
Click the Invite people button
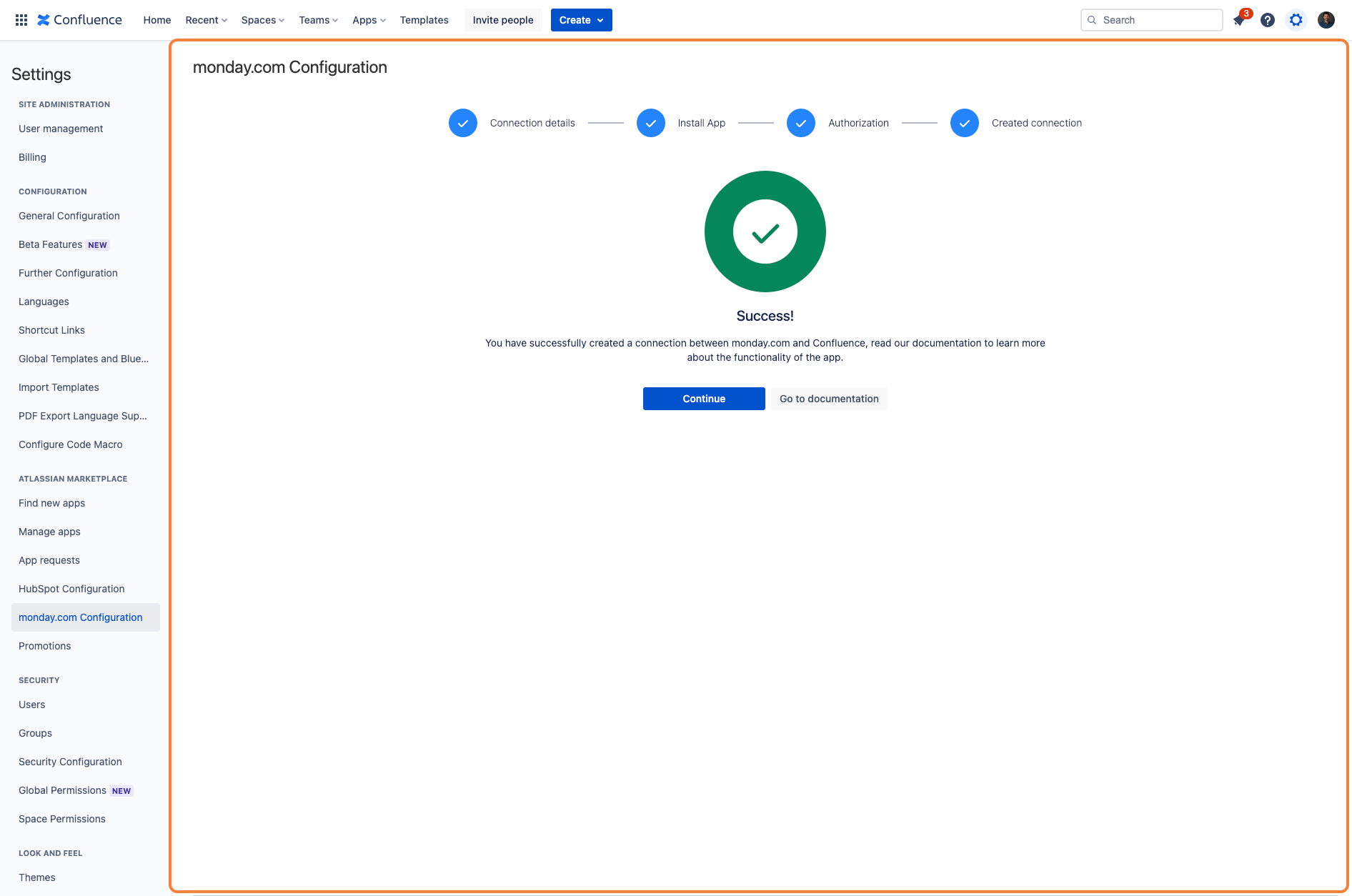(x=503, y=20)
